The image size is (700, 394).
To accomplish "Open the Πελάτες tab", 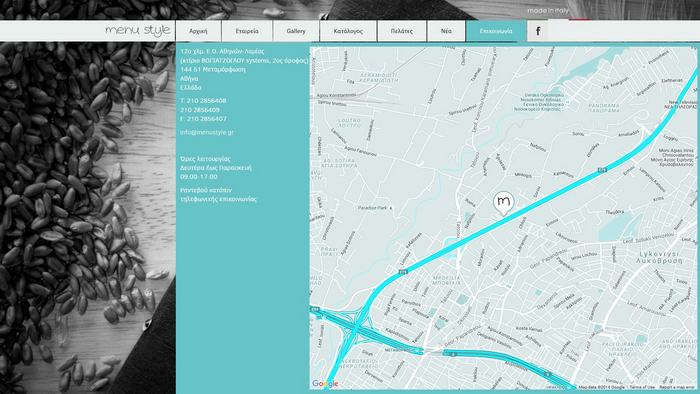I will pyautogui.click(x=402, y=31).
